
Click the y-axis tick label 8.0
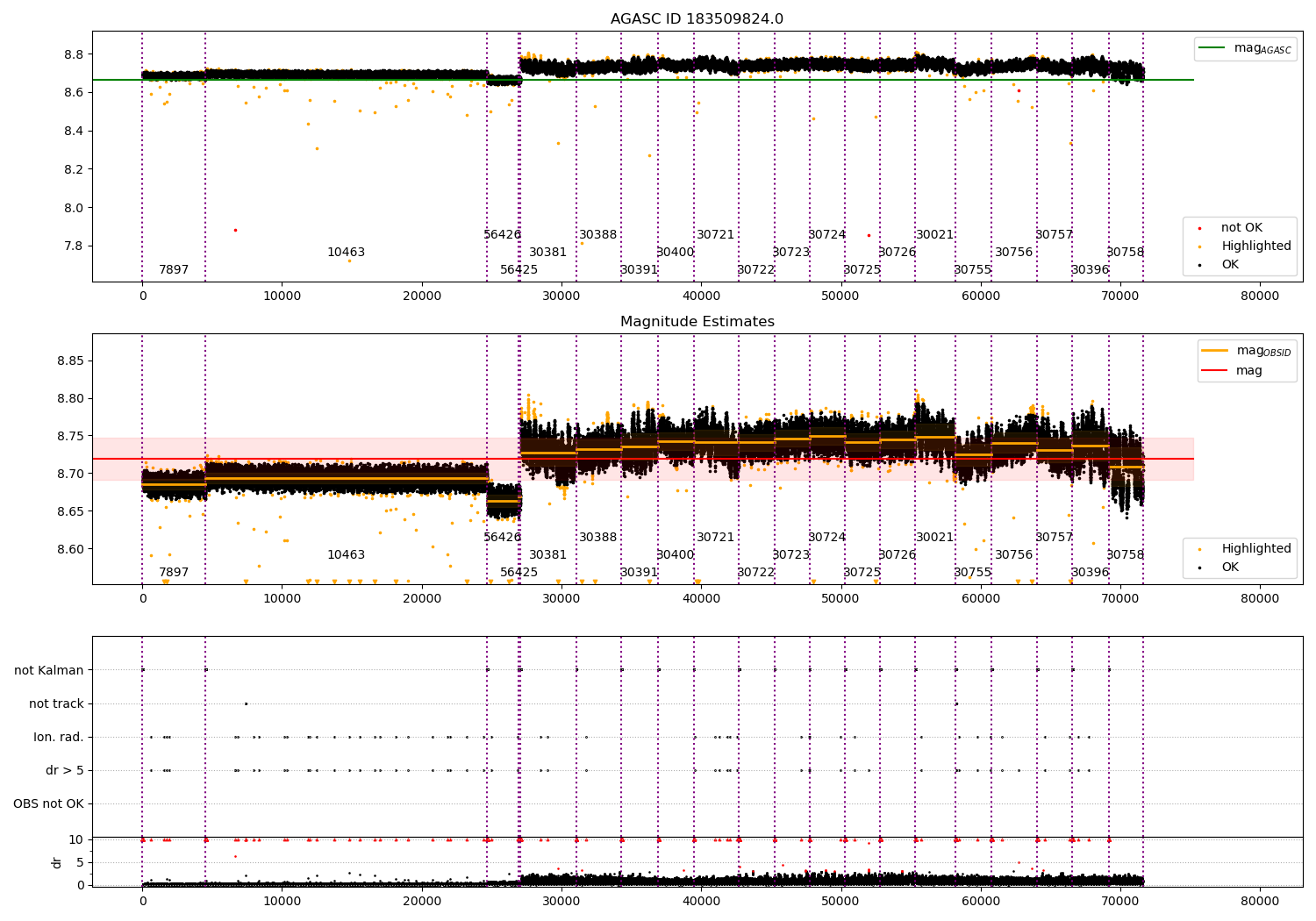click(74, 208)
